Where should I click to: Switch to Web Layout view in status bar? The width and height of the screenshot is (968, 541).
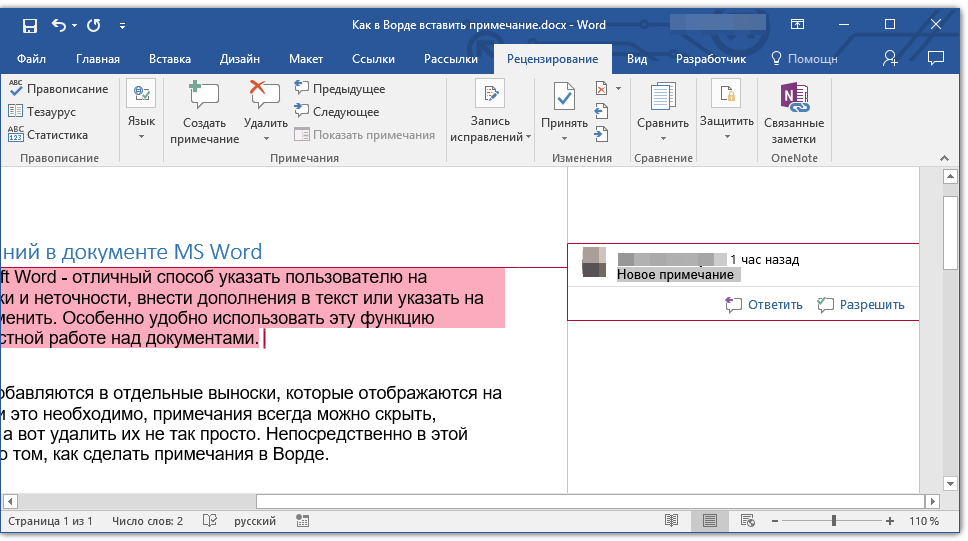point(747,521)
